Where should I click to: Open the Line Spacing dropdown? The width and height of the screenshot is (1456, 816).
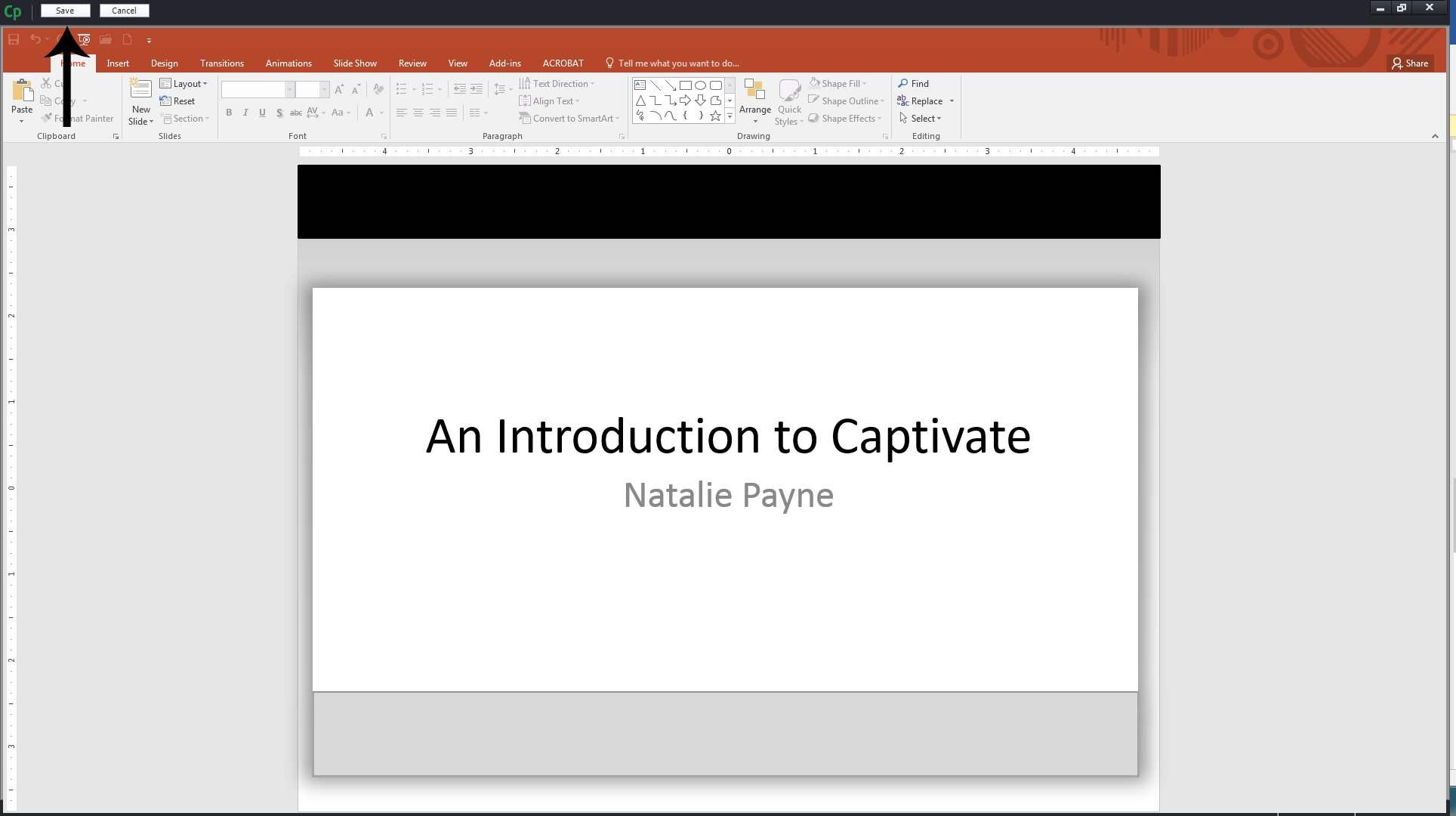pos(503,89)
